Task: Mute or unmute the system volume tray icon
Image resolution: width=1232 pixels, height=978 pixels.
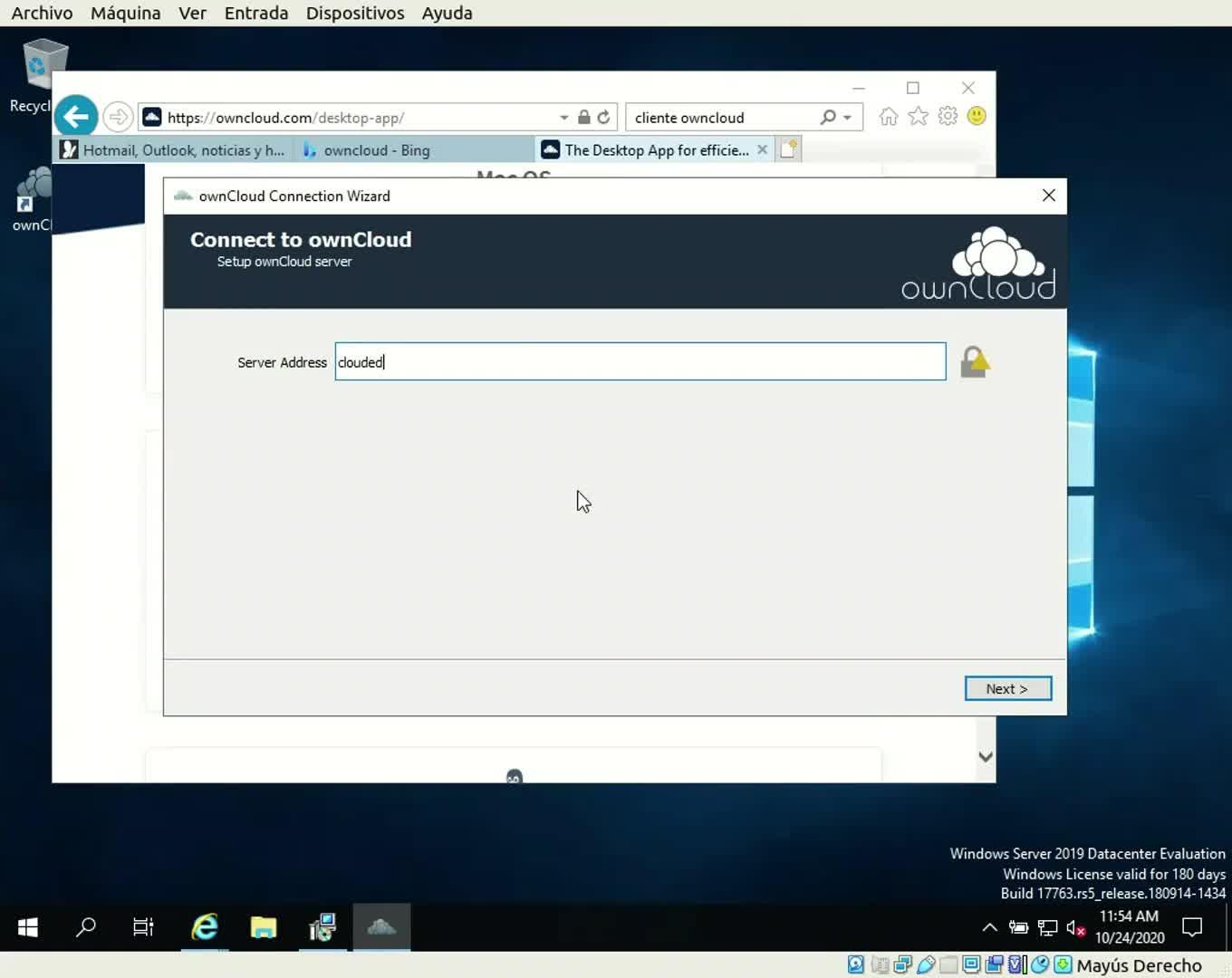Action: pyautogui.click(x=1075, y=927)
